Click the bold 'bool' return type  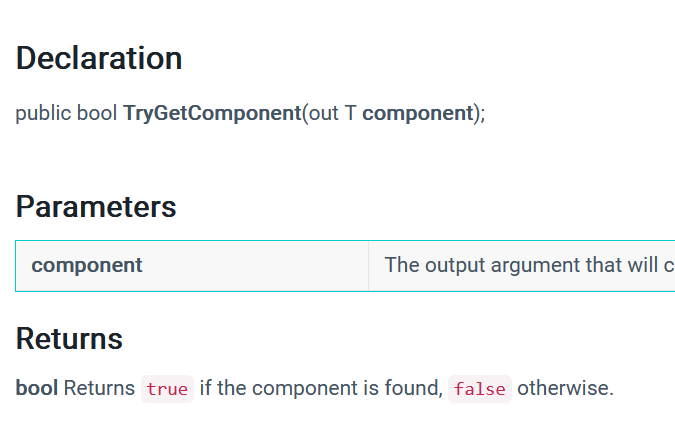(37, 388)
